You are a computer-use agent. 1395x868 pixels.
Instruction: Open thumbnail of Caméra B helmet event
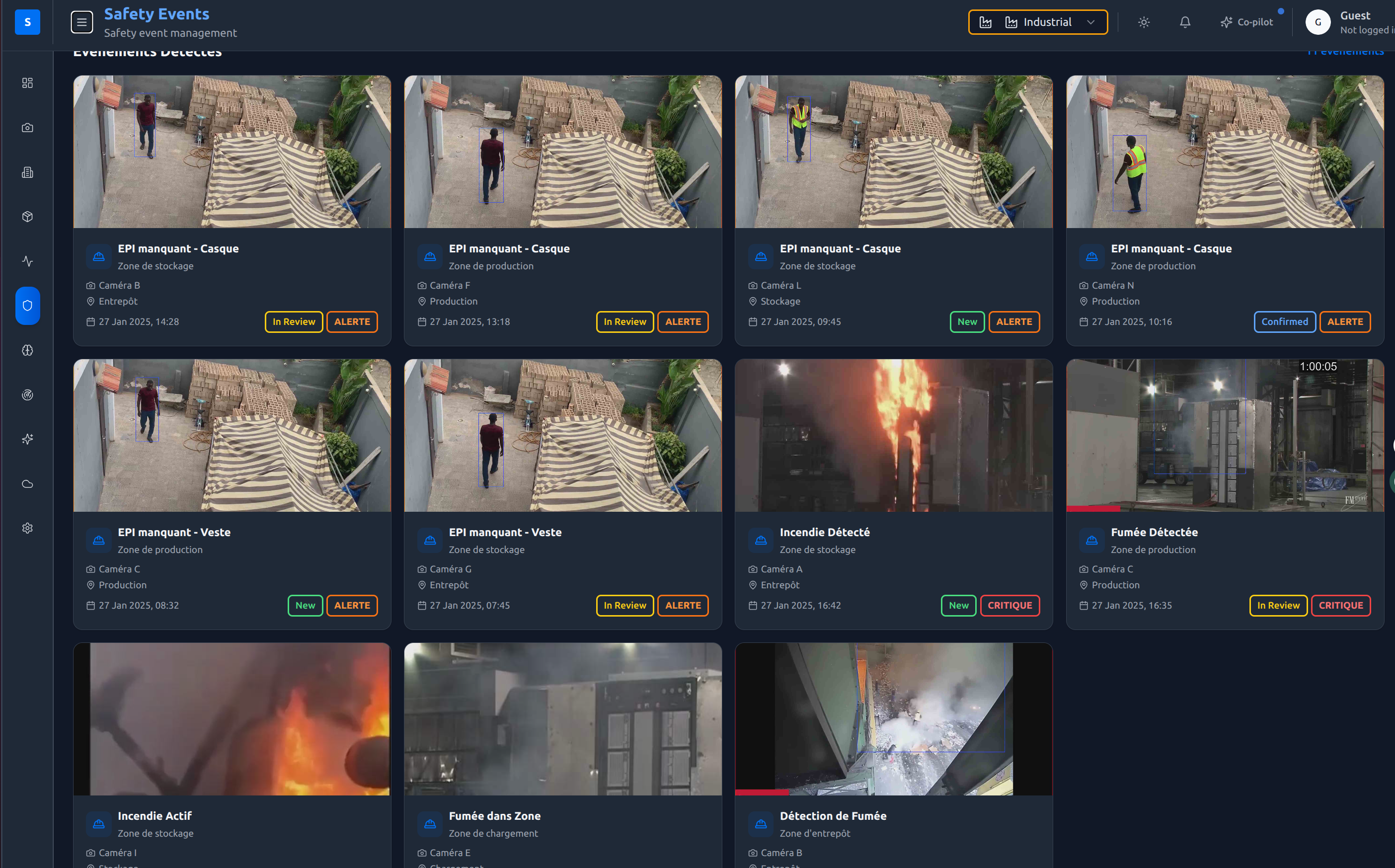232,152
